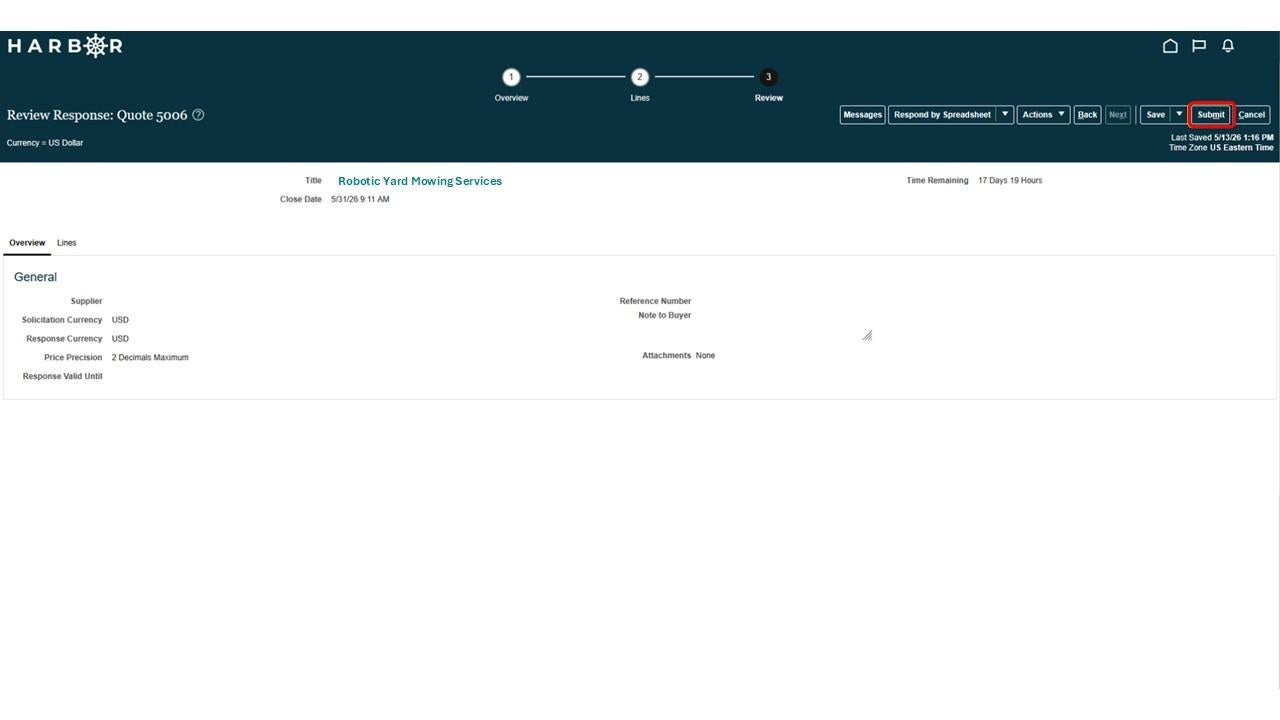Viewport: 1280px width, 720px height.
Task: Click the Reference Number label
Action: point(655,301)
